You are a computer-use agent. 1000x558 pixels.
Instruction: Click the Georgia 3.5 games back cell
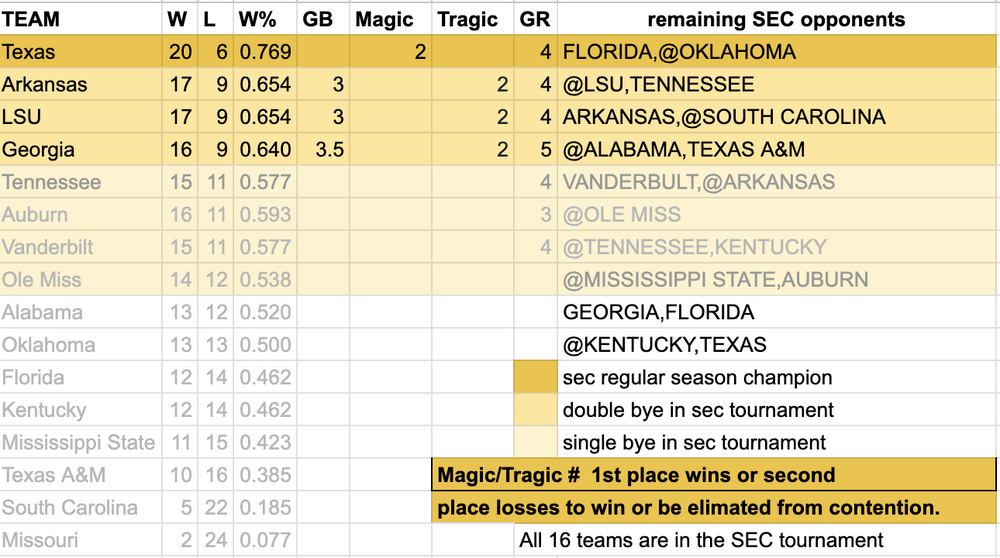click(324, 150)
